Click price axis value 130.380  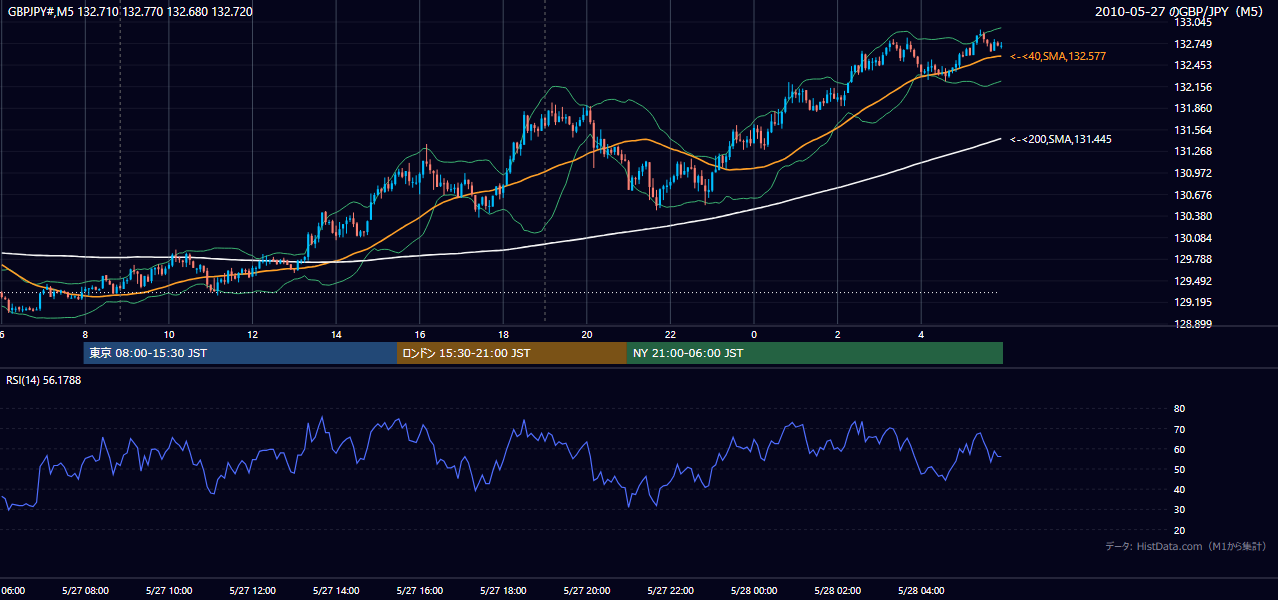1193,216
